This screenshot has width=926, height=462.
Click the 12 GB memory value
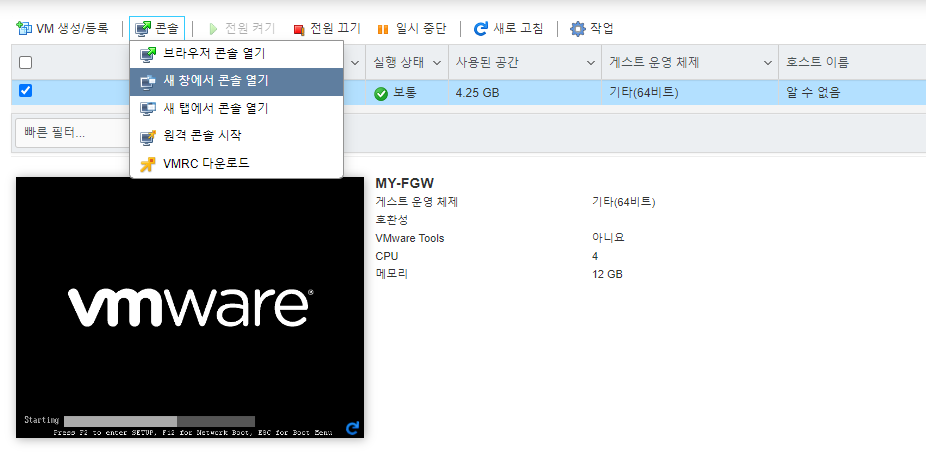pos(607,274)
